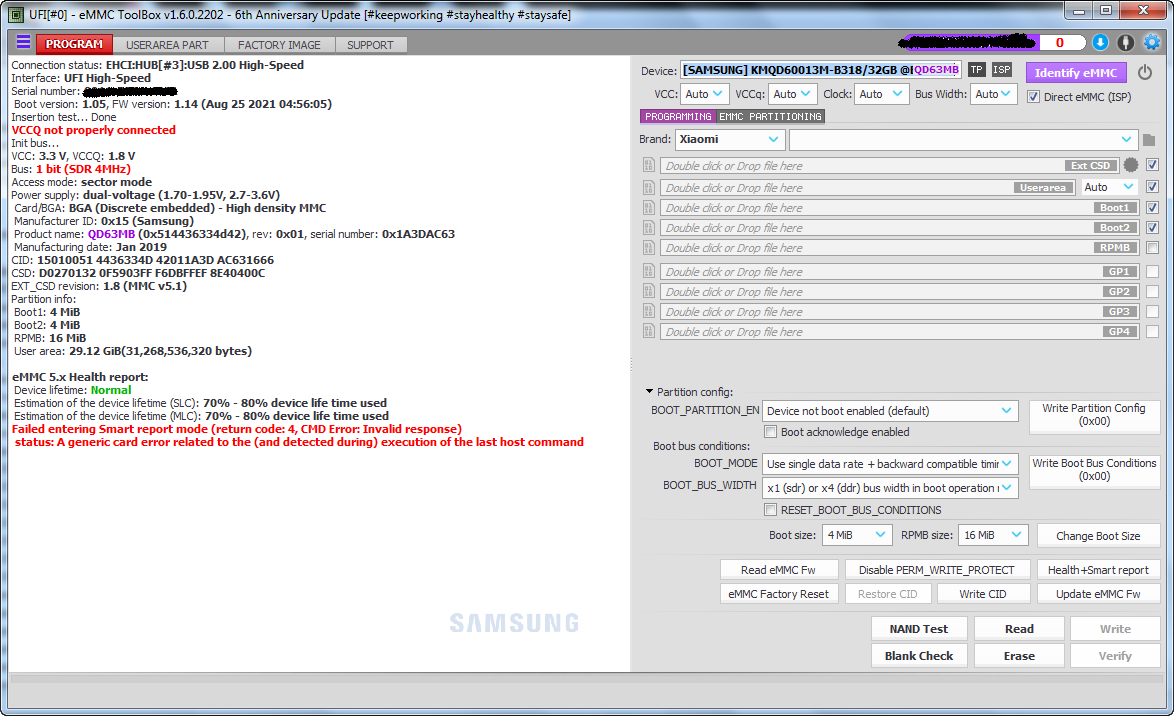Click the file icon on the Userarea row
The width and height of the screenshot is (1174, 716).
648,187
